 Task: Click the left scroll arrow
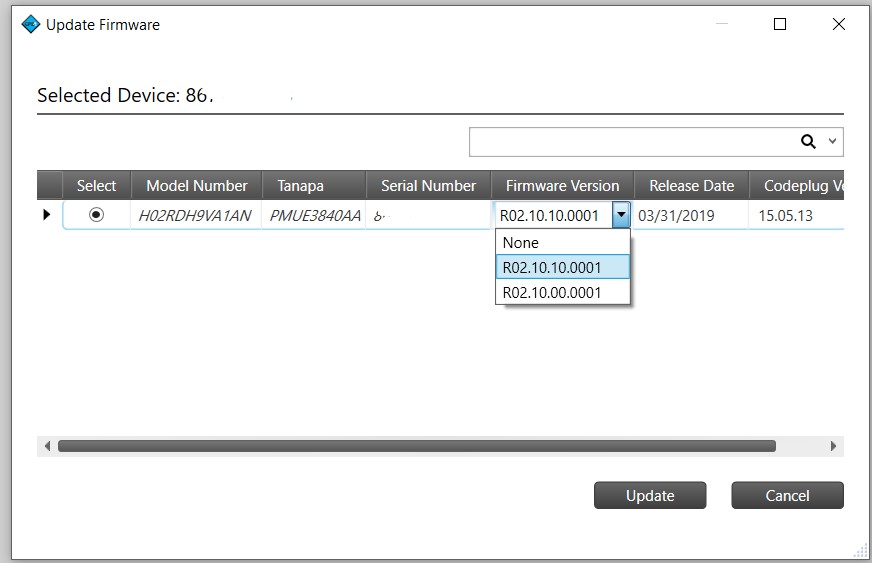click(46, 446)
